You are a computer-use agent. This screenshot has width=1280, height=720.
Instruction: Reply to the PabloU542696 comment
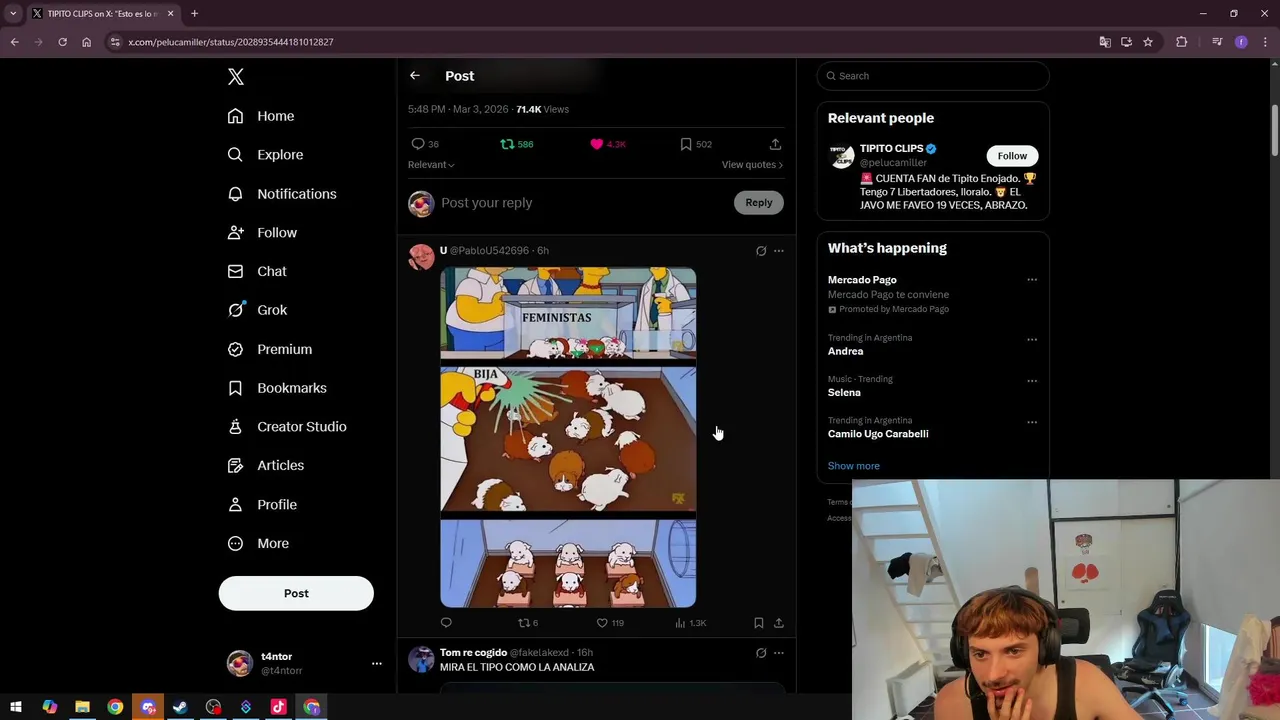pyautogui.click(x=446, y=623)
